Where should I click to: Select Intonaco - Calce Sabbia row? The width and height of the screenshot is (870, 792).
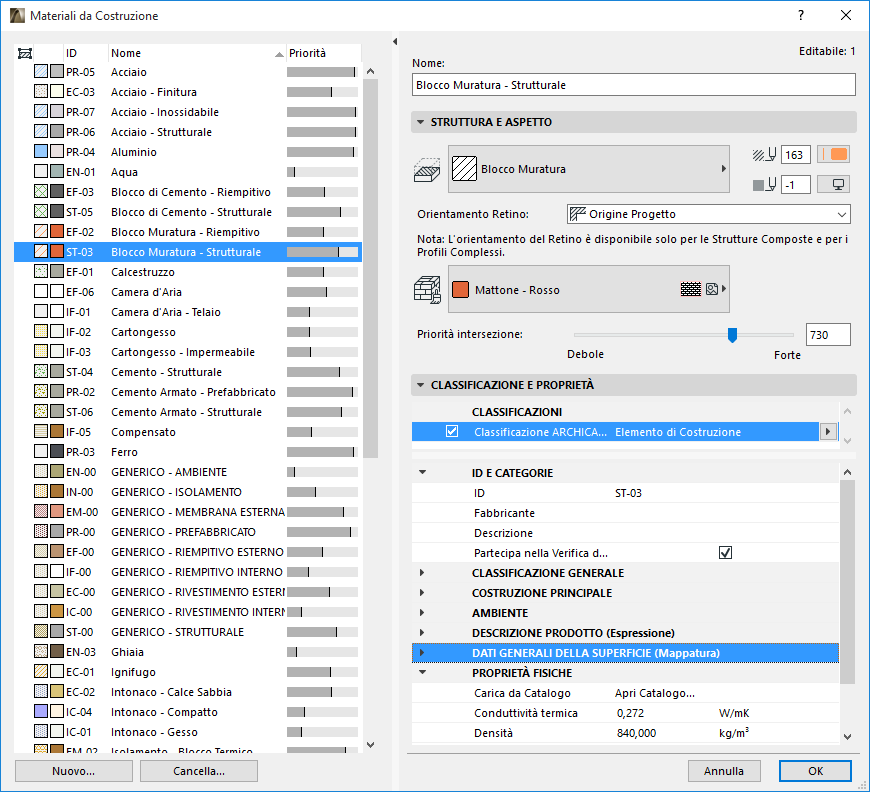[188, 691]
